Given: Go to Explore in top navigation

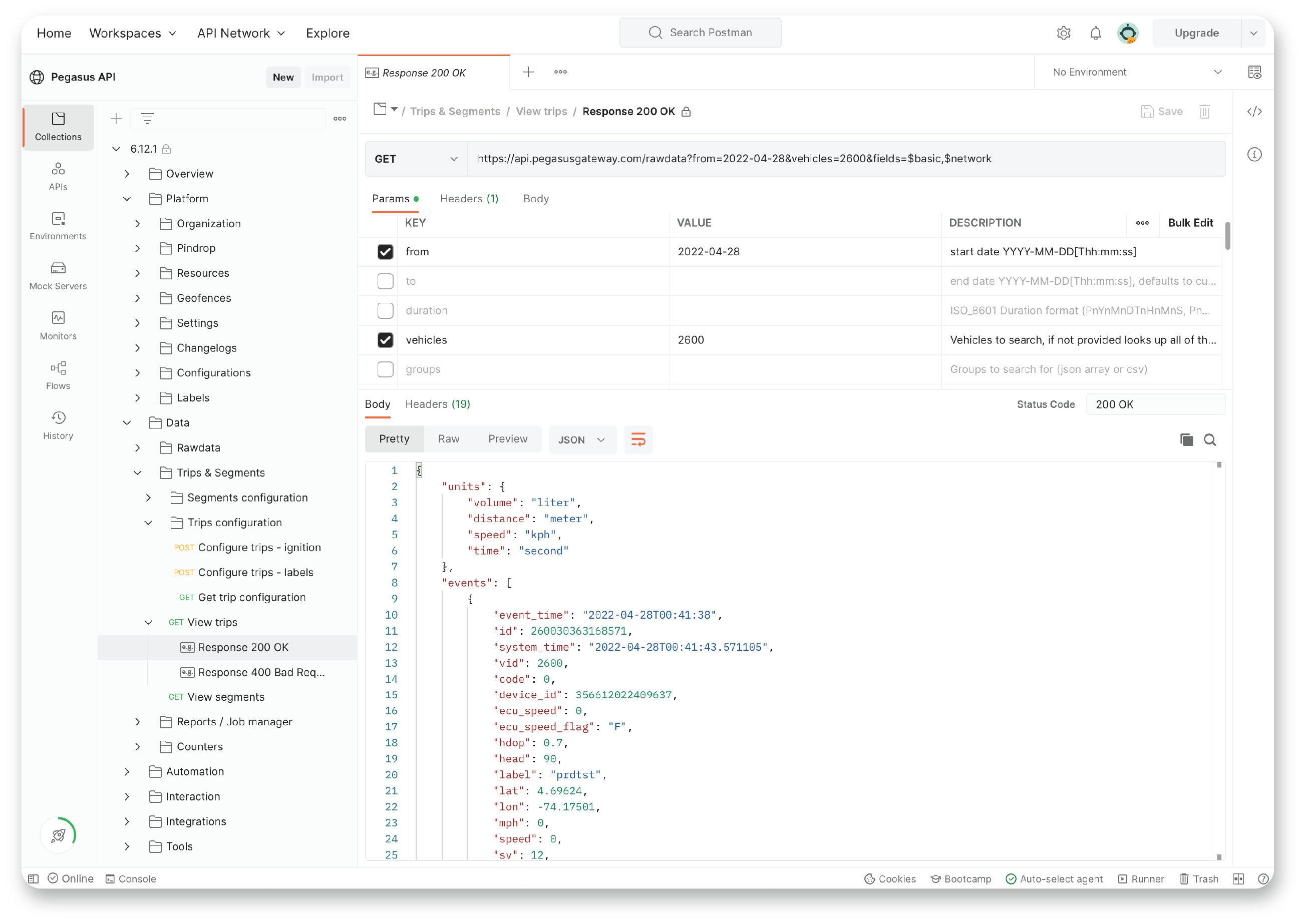Looking at the screenshot, I should point(328,33).
